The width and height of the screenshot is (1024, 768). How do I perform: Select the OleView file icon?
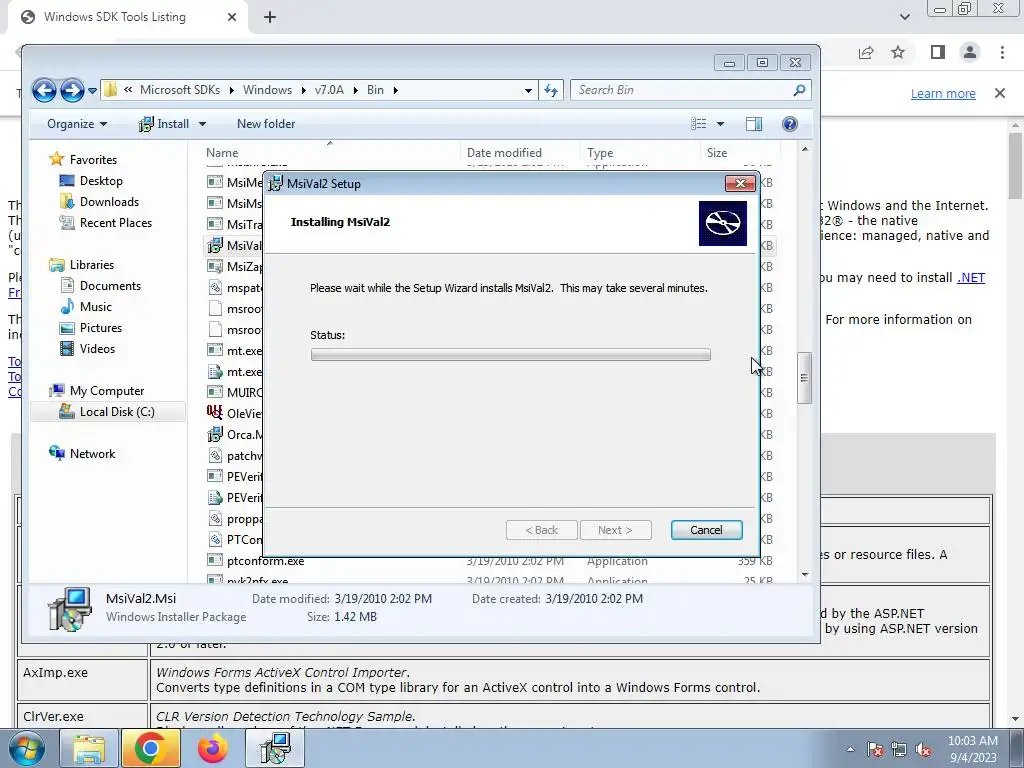pos(214,413)
